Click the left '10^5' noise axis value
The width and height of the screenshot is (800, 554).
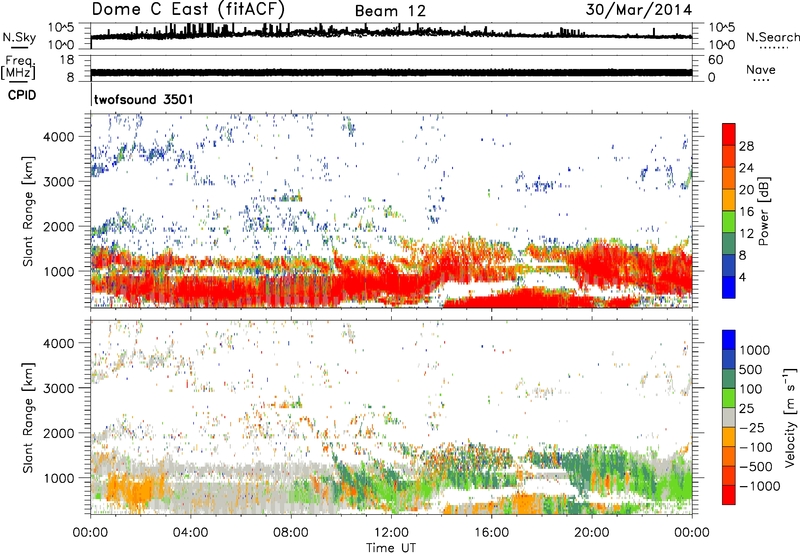61,28
